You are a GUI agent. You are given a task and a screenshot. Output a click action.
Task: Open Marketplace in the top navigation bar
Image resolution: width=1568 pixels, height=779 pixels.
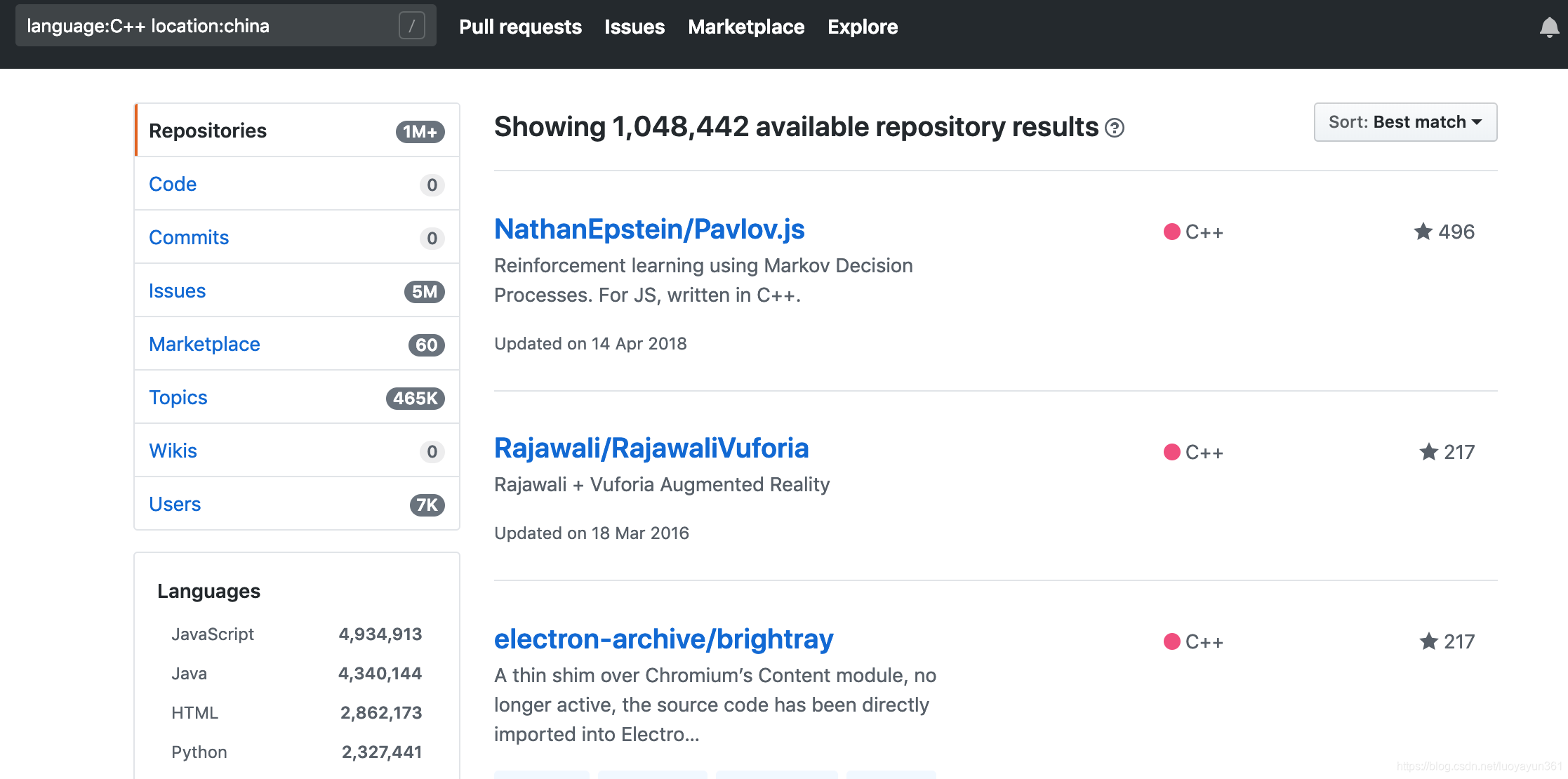pyautogui.click(x=746, y=27)
